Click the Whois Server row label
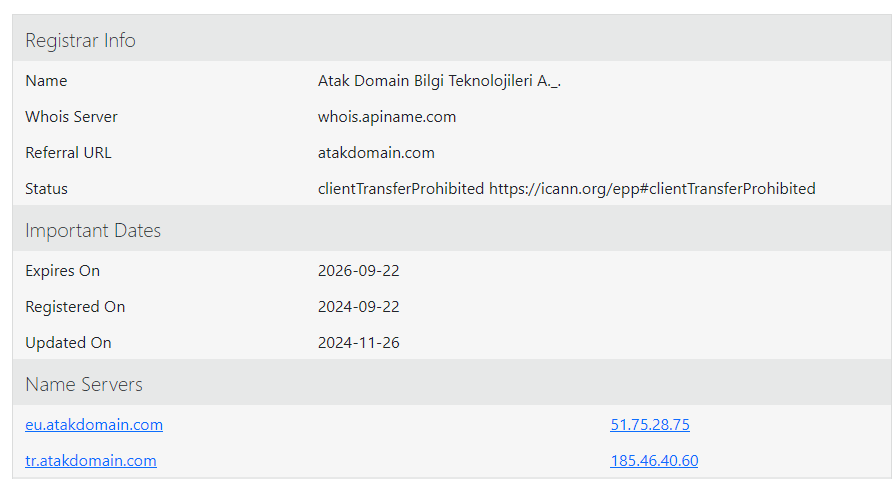 71,117
